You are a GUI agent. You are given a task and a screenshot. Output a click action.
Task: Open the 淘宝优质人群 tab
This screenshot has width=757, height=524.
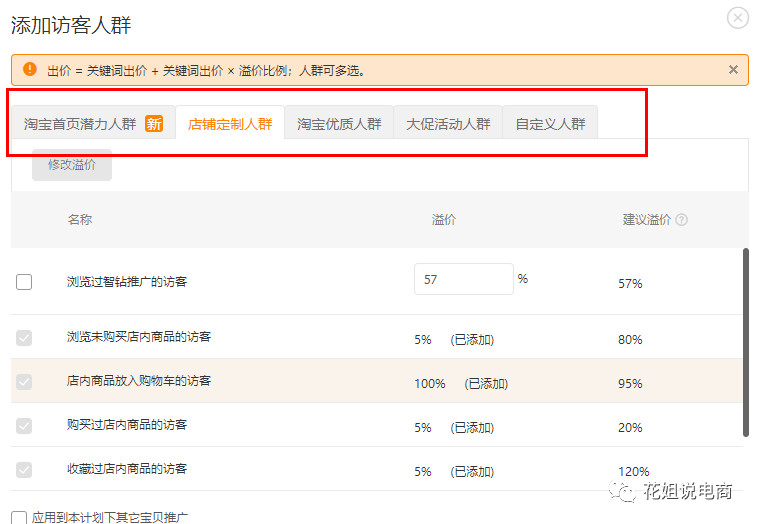pyautogui.click(x=339, y=124)
